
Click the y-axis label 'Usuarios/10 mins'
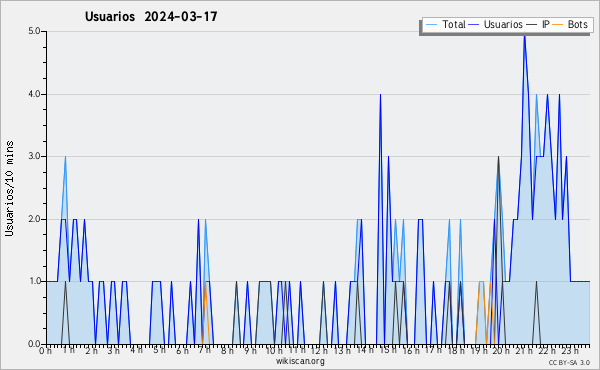point(9,188)
